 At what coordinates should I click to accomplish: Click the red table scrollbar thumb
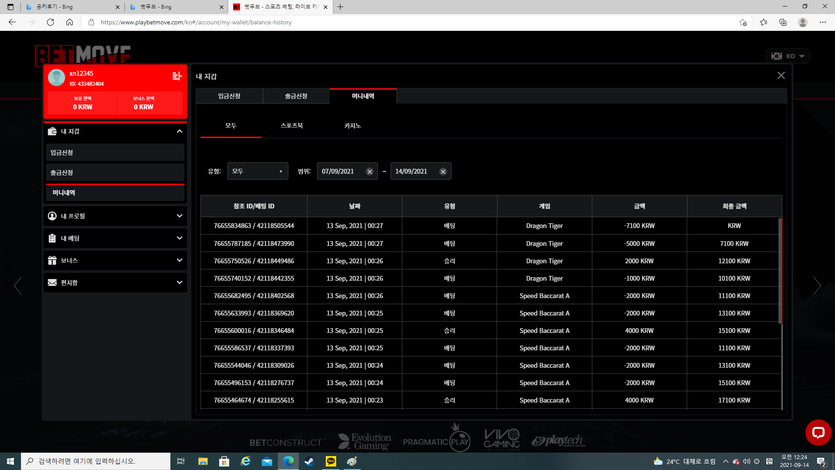[780, 270]
